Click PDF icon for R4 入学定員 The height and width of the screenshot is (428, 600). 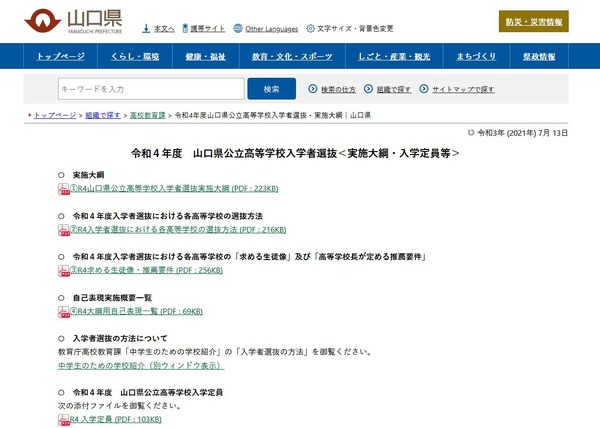point(64,420)
